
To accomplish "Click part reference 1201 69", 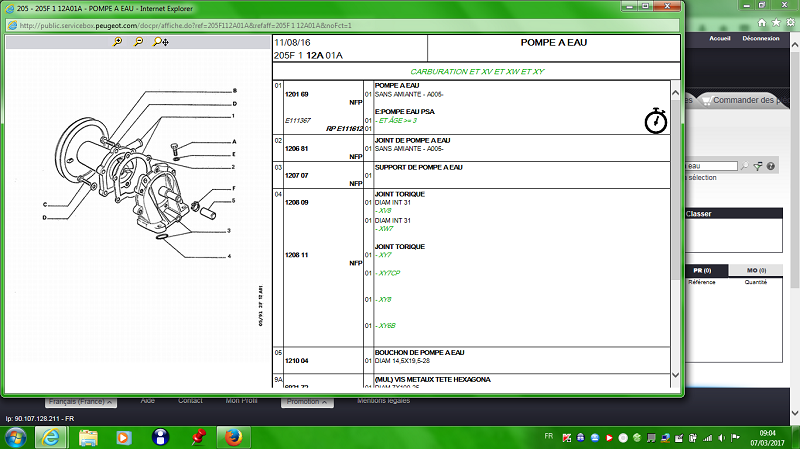I will click(x=296, y=94).
